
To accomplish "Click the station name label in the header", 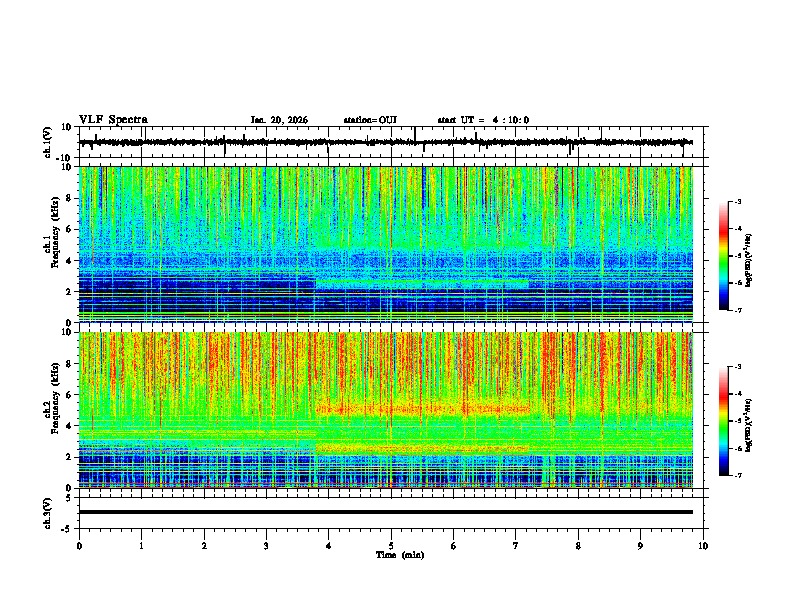I will click(370, 120).
